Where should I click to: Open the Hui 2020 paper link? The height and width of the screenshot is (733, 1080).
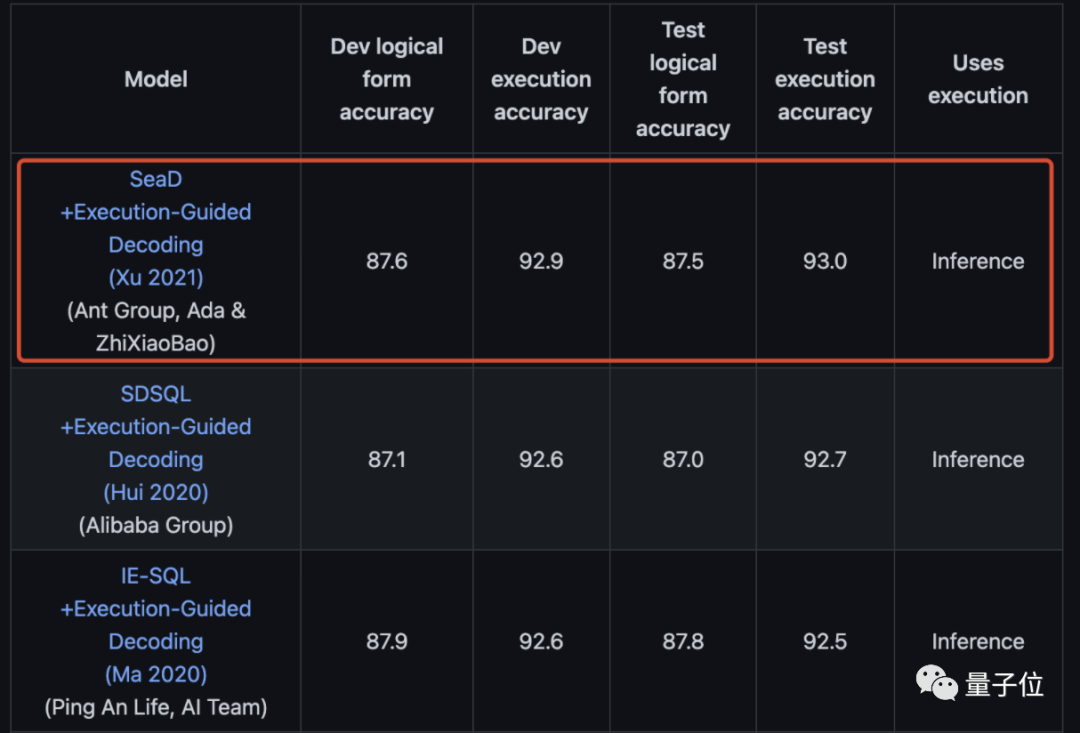tap(156, 492)
